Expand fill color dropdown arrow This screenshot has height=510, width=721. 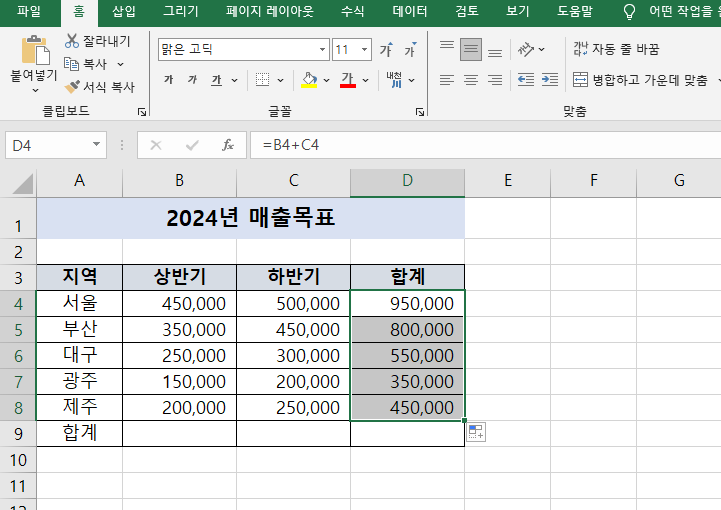pos(326,80)
